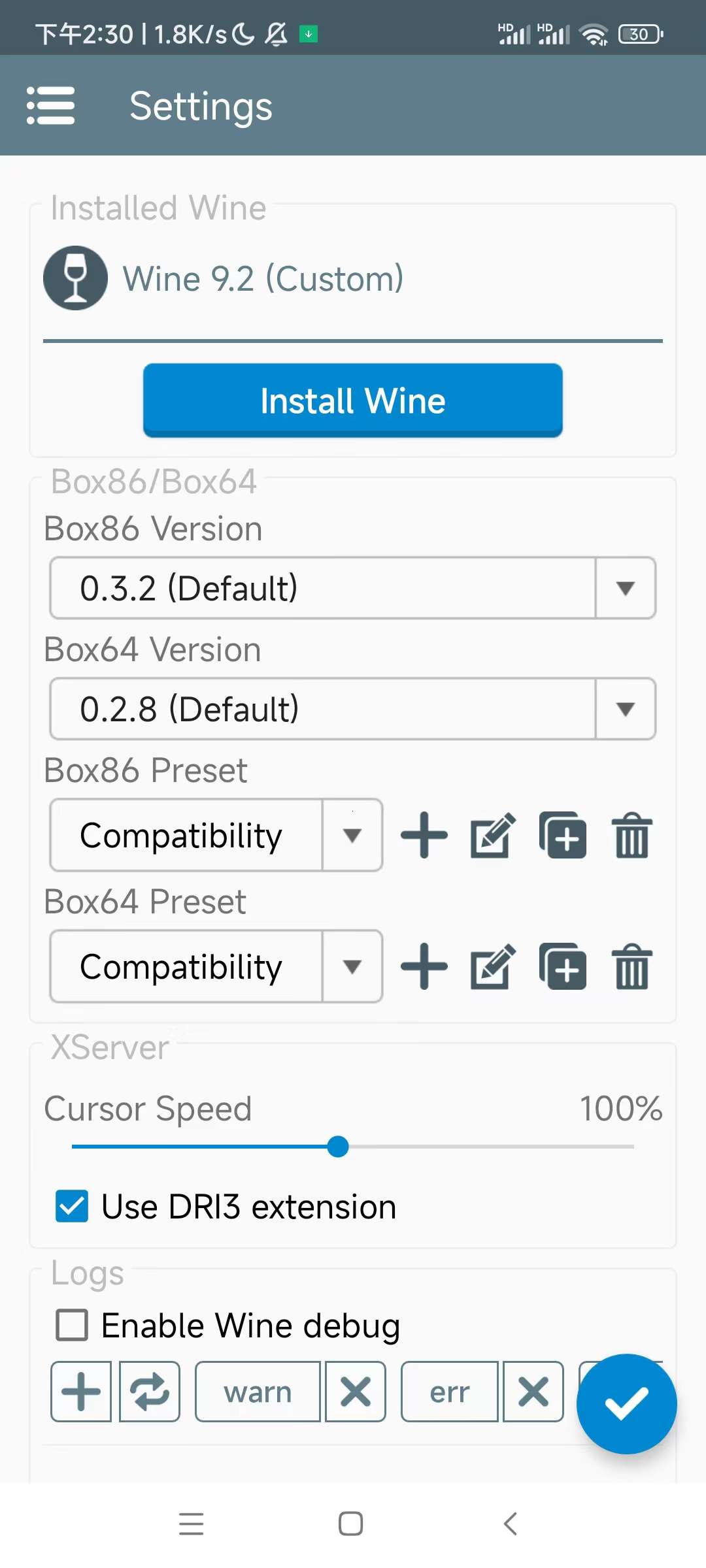Edit the Box86 preset
Screen dimensions: 706x1568
pos(493,835)
